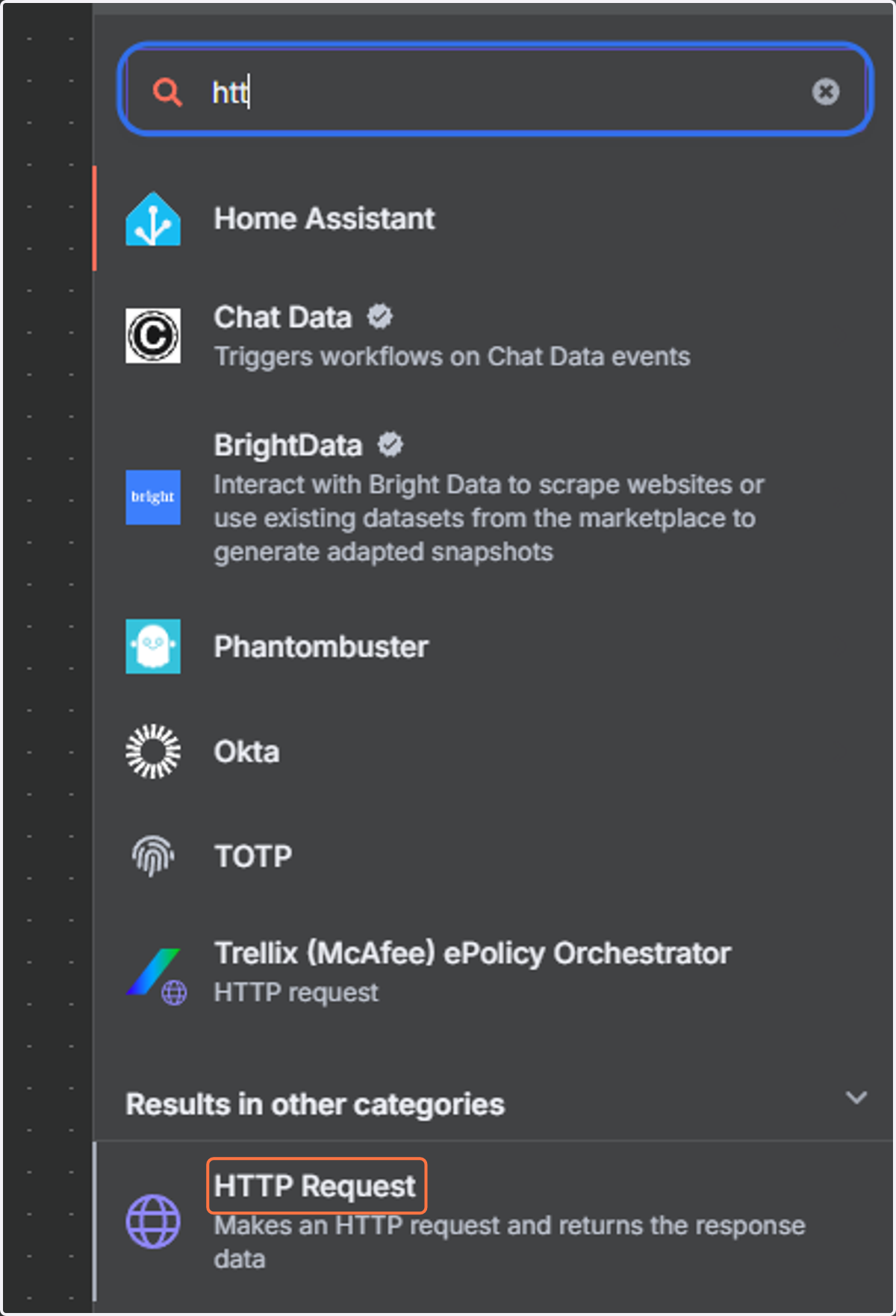Click the BrightData blue logo icon
Image resolution: width=896 pixels, height=1316 pixels.
point(153,497)
